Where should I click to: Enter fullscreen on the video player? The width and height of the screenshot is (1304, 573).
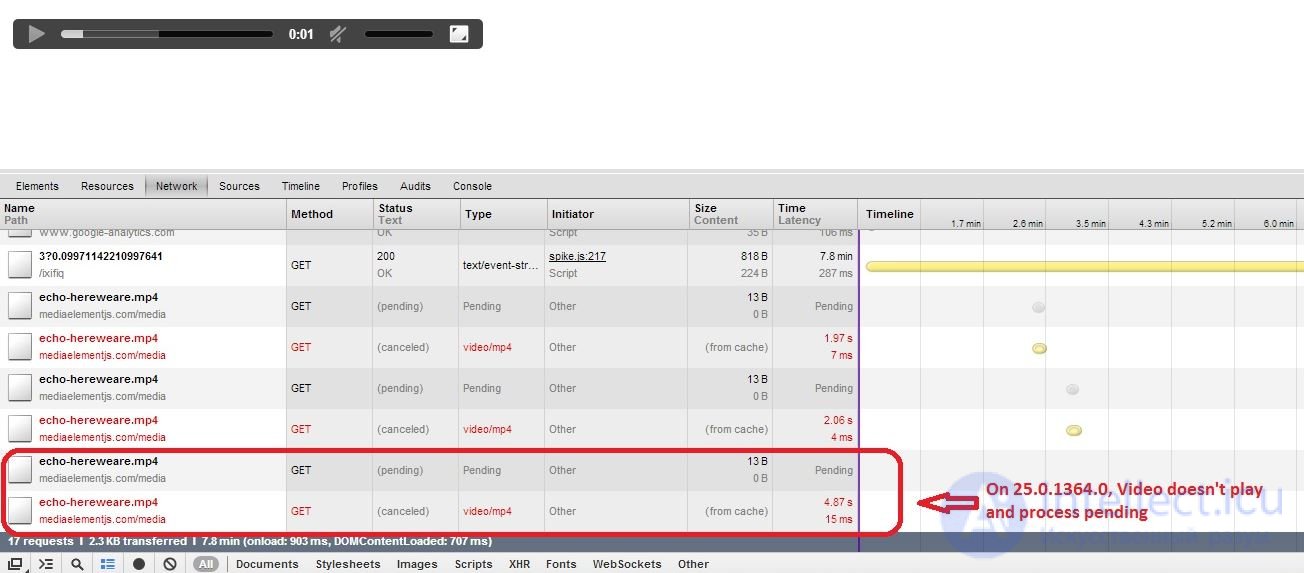point(459,34)
